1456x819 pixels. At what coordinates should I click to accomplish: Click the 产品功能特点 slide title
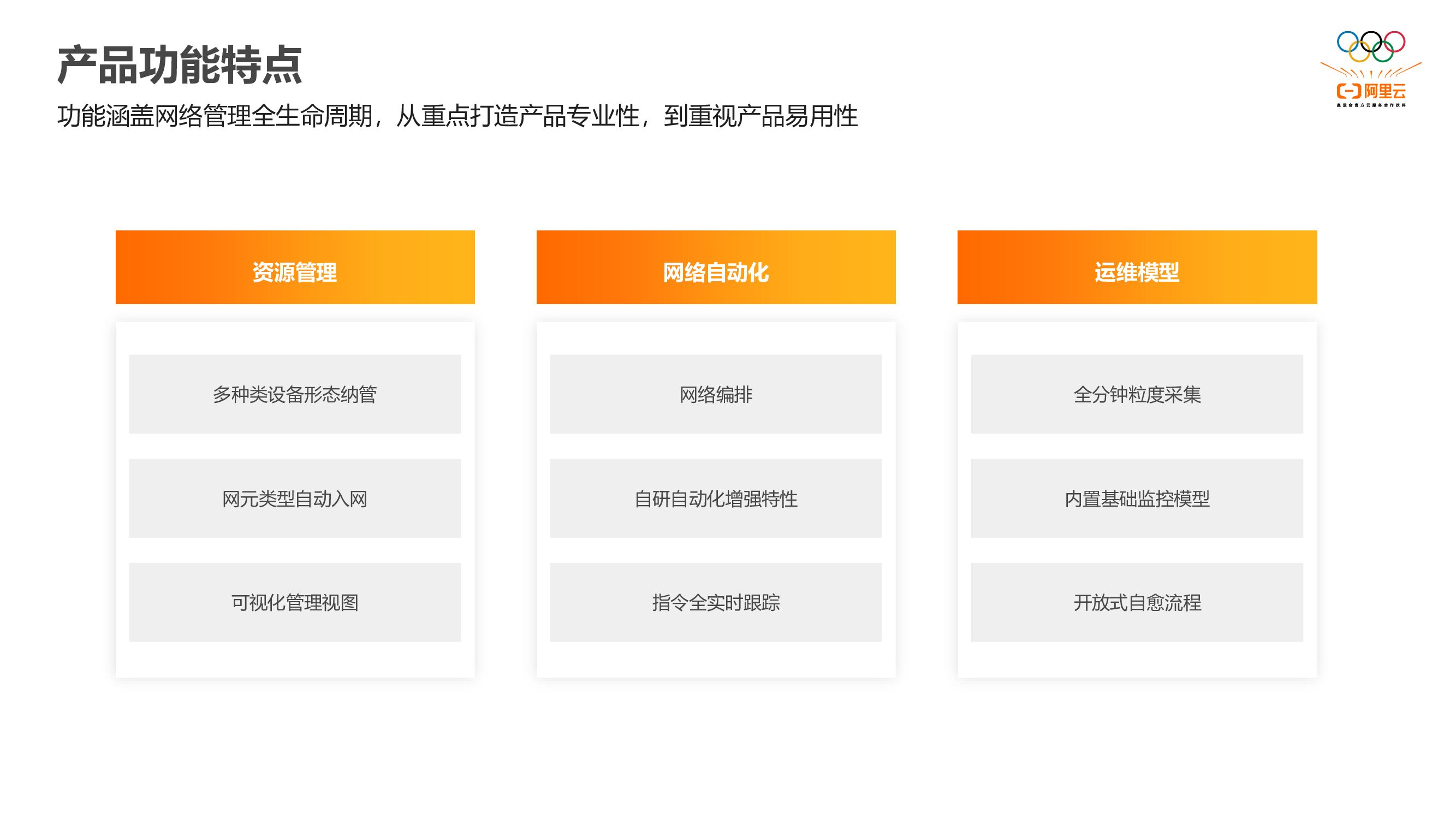pyautogui.click(x=180, y=65)
